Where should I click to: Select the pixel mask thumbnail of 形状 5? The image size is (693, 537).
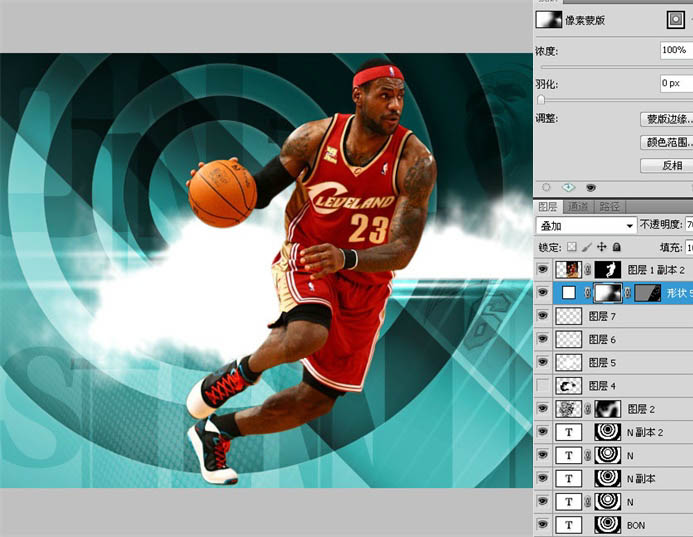click(x=608, y=293)
